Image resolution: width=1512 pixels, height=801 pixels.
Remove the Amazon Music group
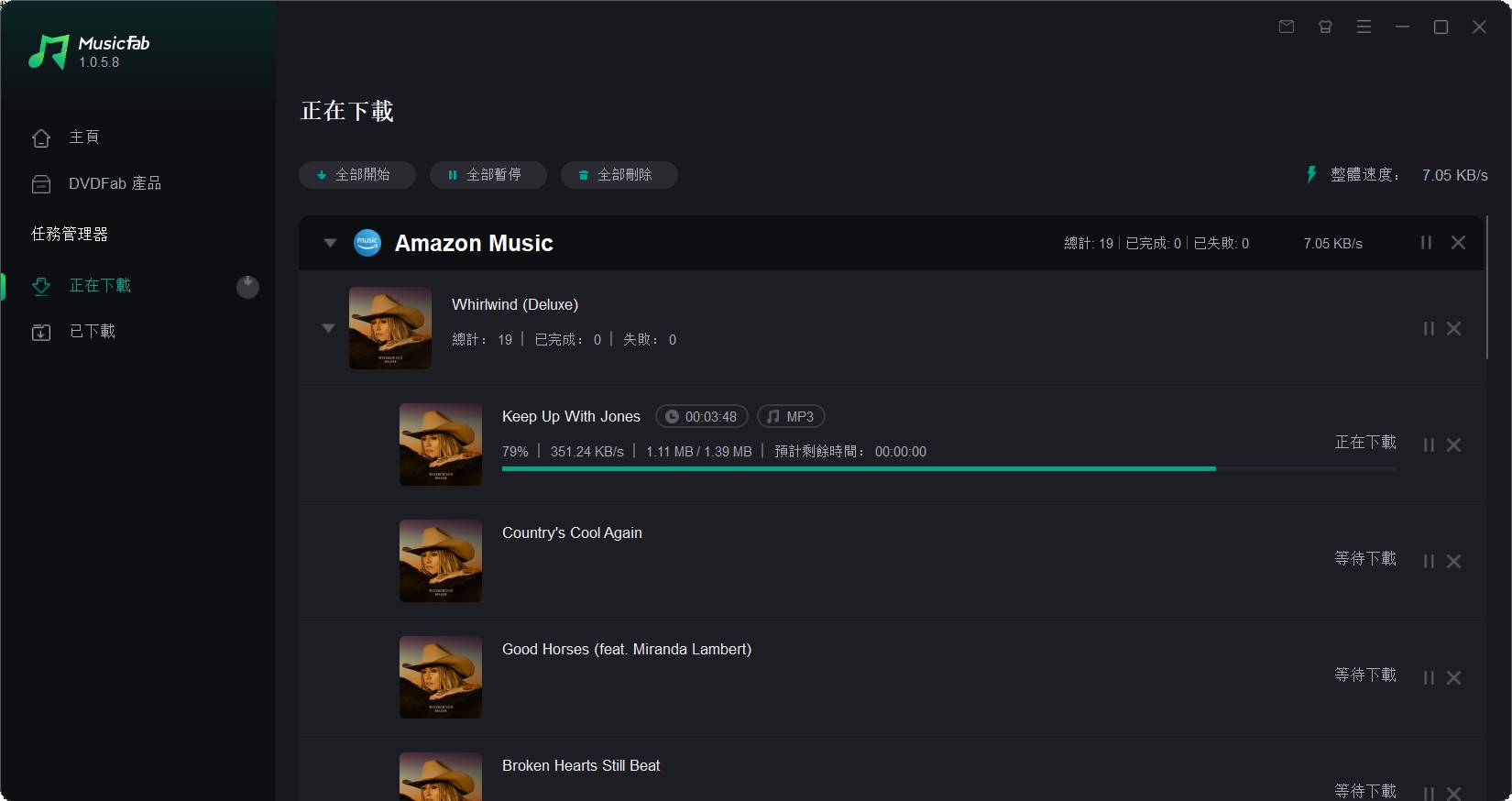[1458, 242]
